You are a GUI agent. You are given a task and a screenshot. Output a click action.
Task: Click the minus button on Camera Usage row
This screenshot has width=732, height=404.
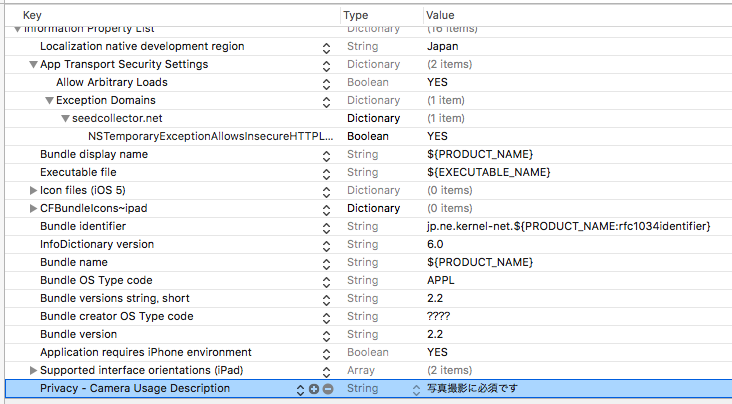[327, 388]
